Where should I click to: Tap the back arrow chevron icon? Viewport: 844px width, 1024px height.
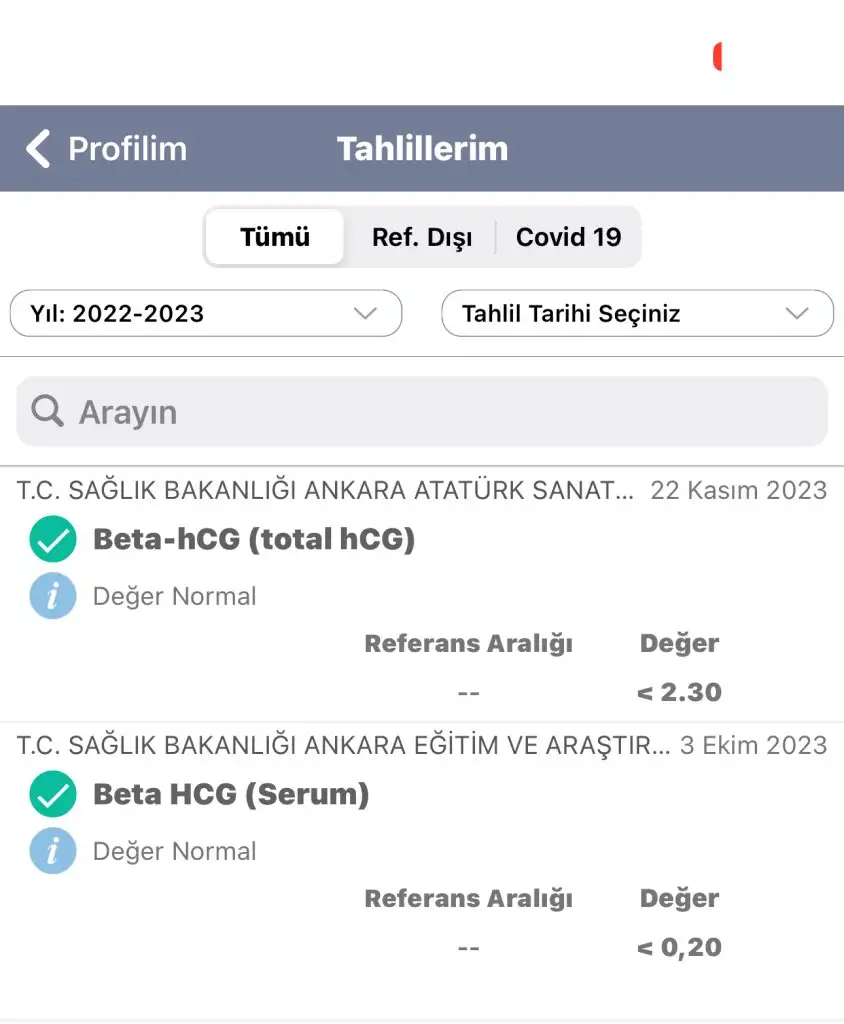(38, 149)
